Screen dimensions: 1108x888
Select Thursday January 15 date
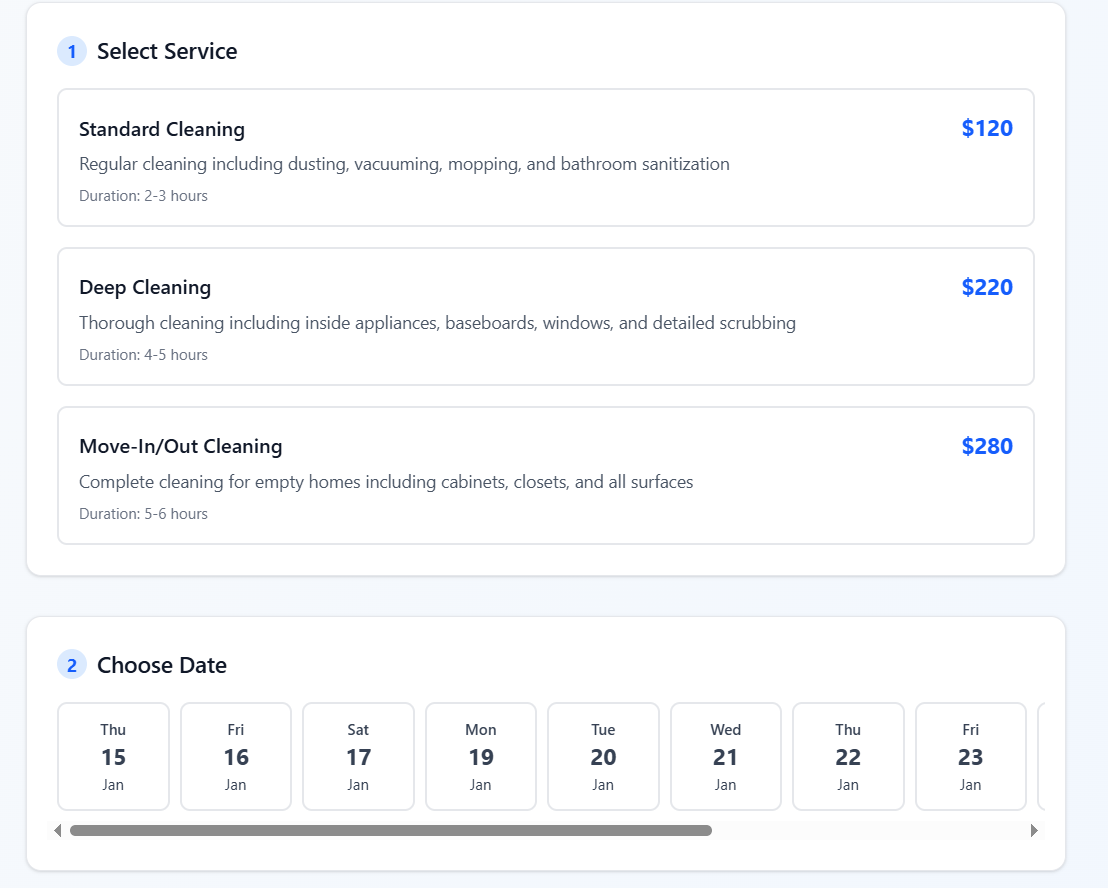113,756
